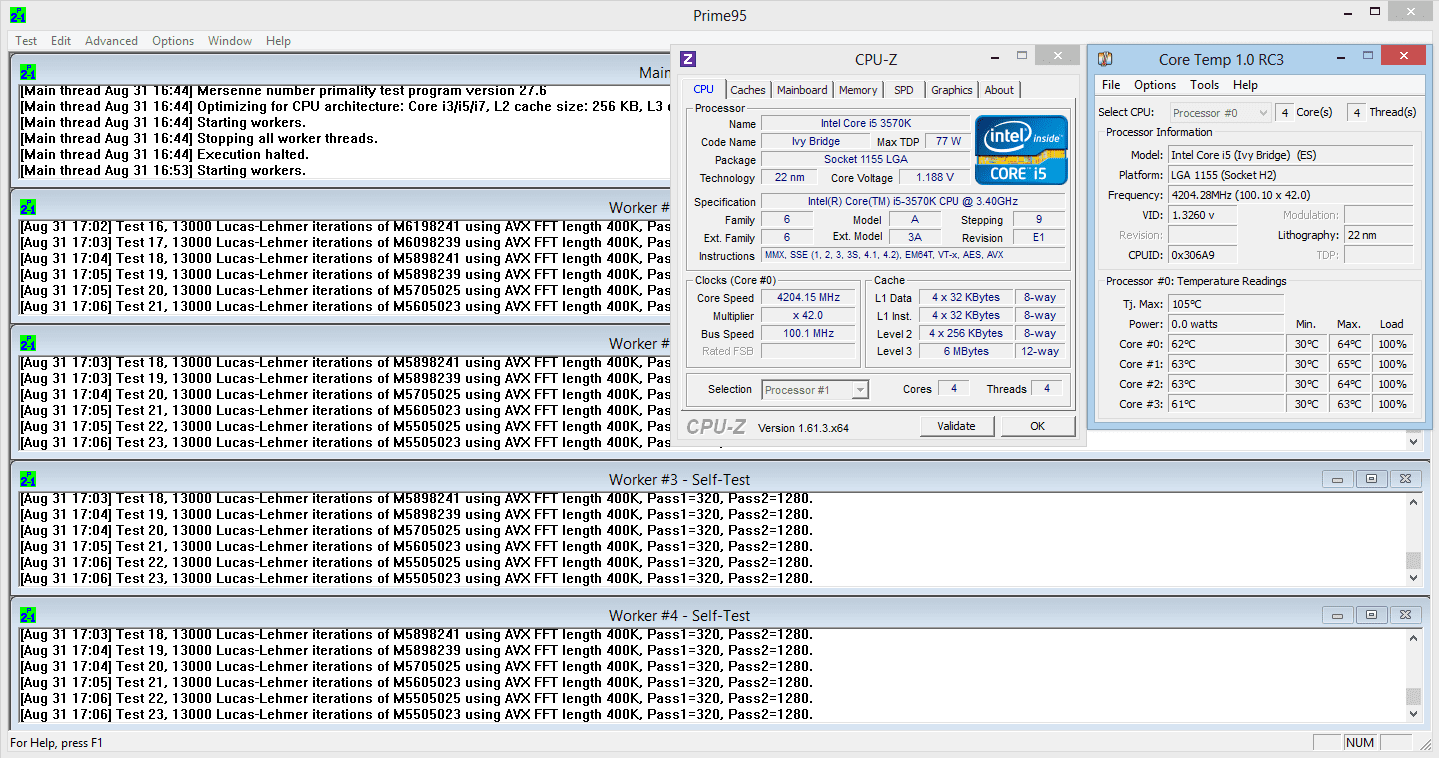
Task: Click the Worker #4 scrollbar thumb
Action: point(1413,697)
